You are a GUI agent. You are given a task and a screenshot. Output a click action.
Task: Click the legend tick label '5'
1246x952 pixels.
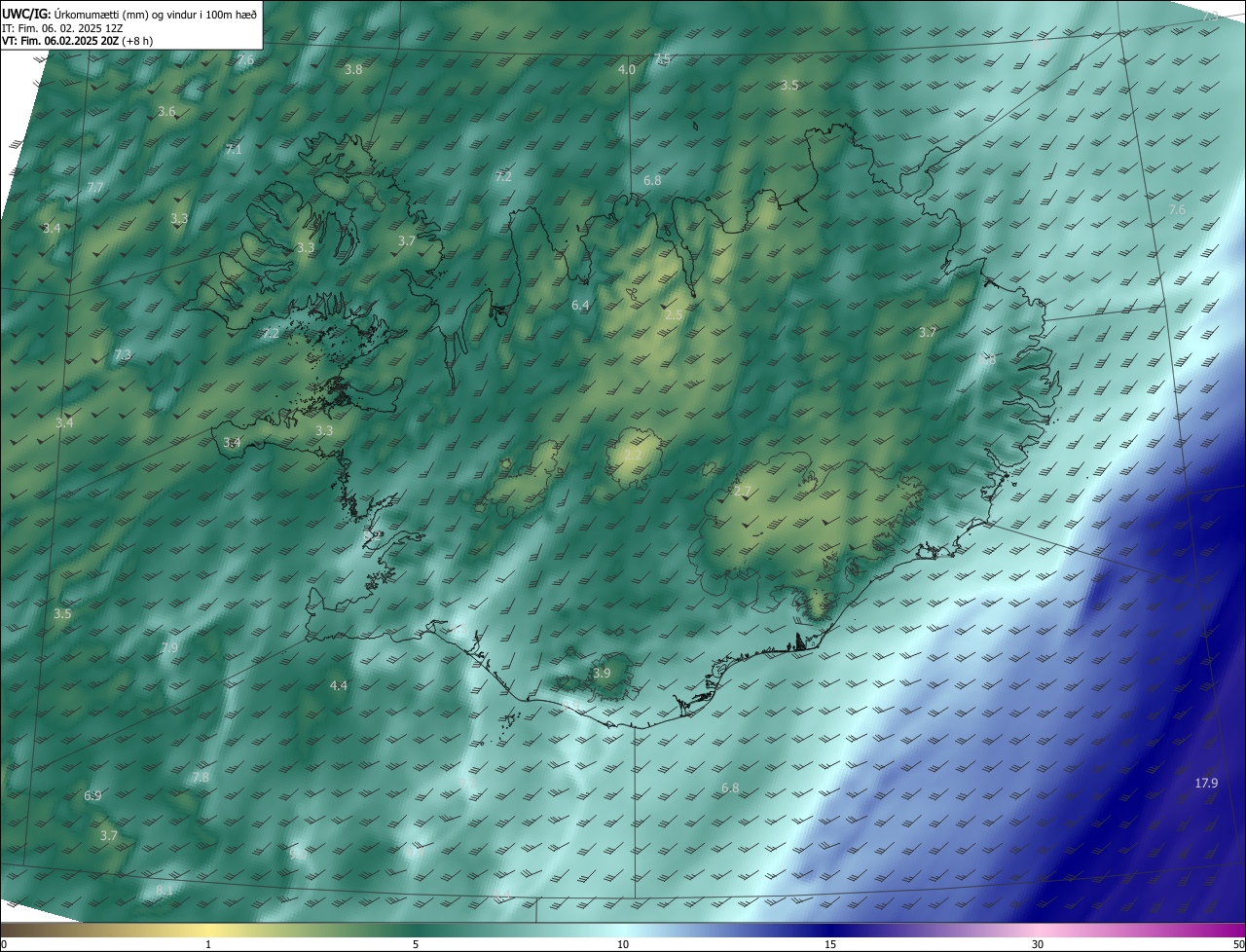tap(416, 944)
